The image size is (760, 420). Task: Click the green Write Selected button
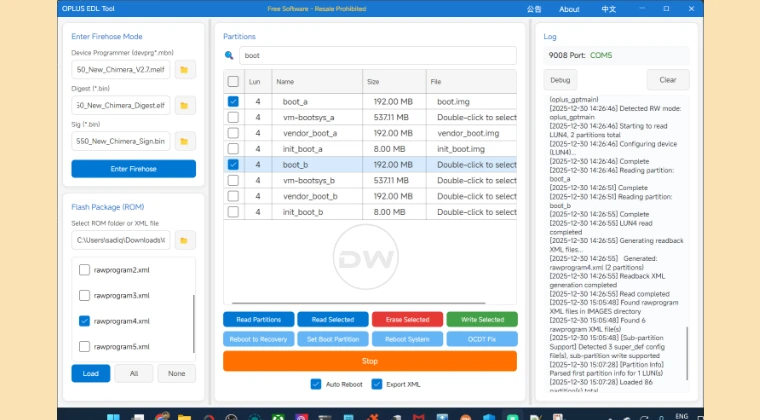(482, 319)
